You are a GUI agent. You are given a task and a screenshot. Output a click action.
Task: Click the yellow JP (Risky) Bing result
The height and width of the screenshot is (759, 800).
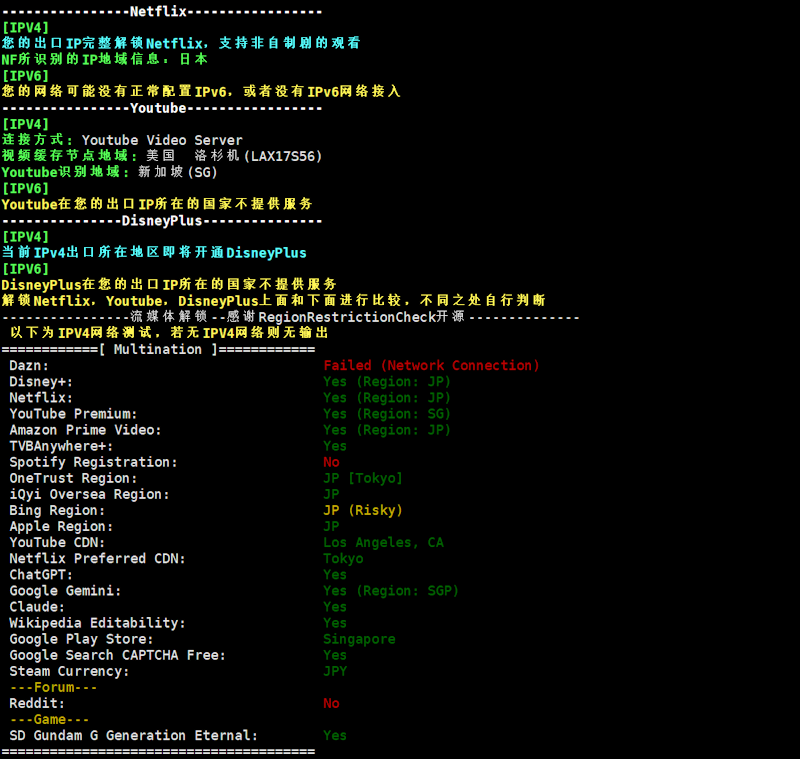pyautogui.click(x=363, y=510)
